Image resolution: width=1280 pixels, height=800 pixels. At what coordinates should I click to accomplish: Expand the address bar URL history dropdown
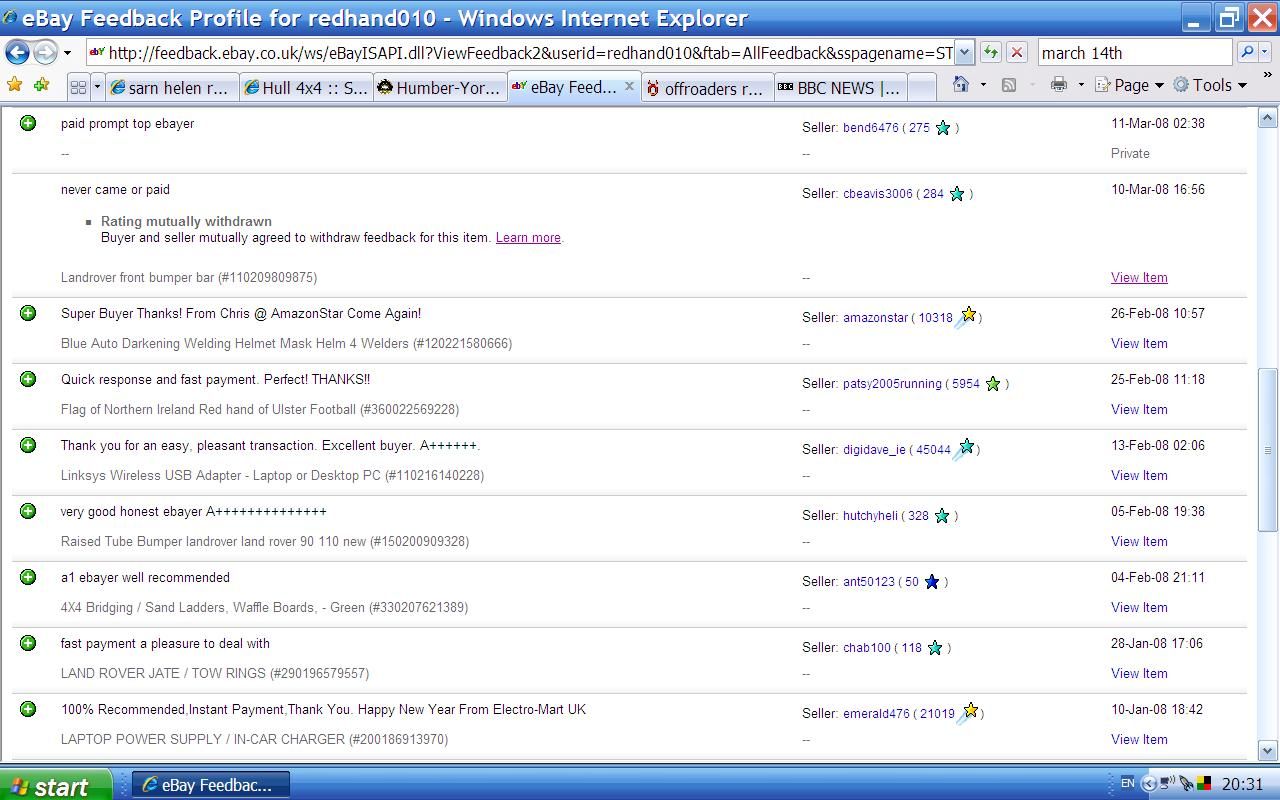coord(964,53)
